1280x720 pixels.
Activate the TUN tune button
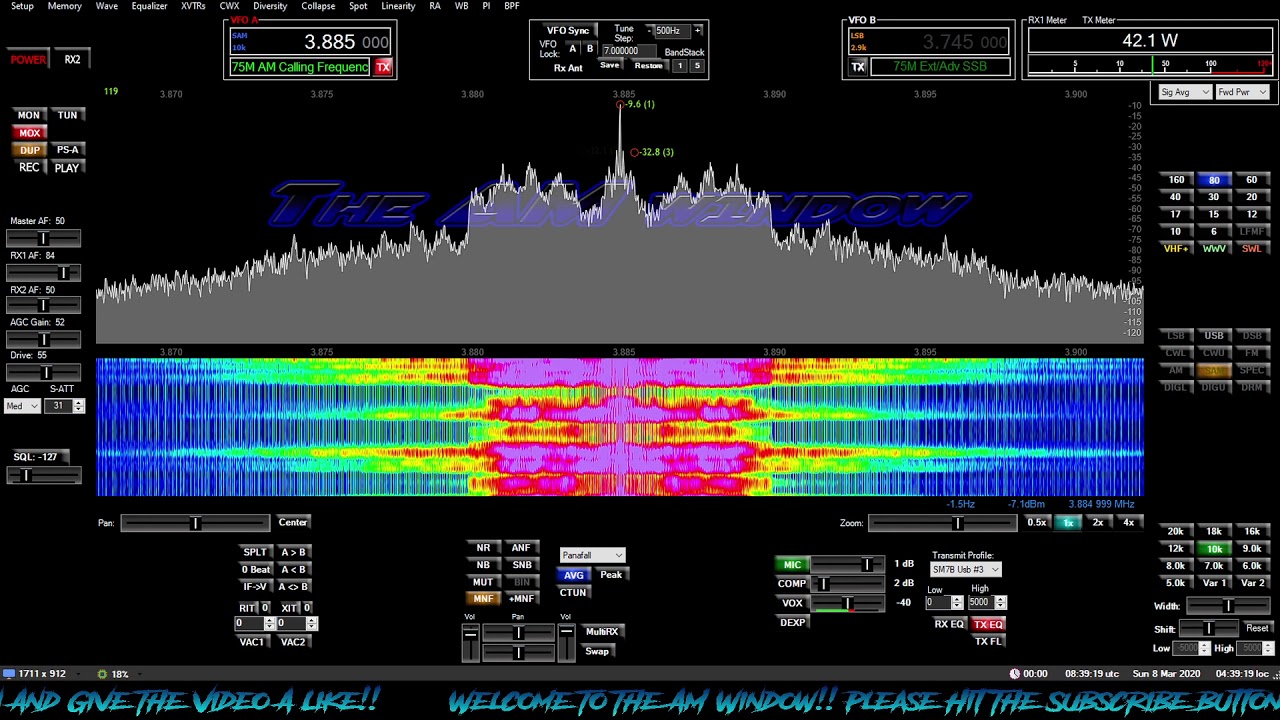point(67,115)
